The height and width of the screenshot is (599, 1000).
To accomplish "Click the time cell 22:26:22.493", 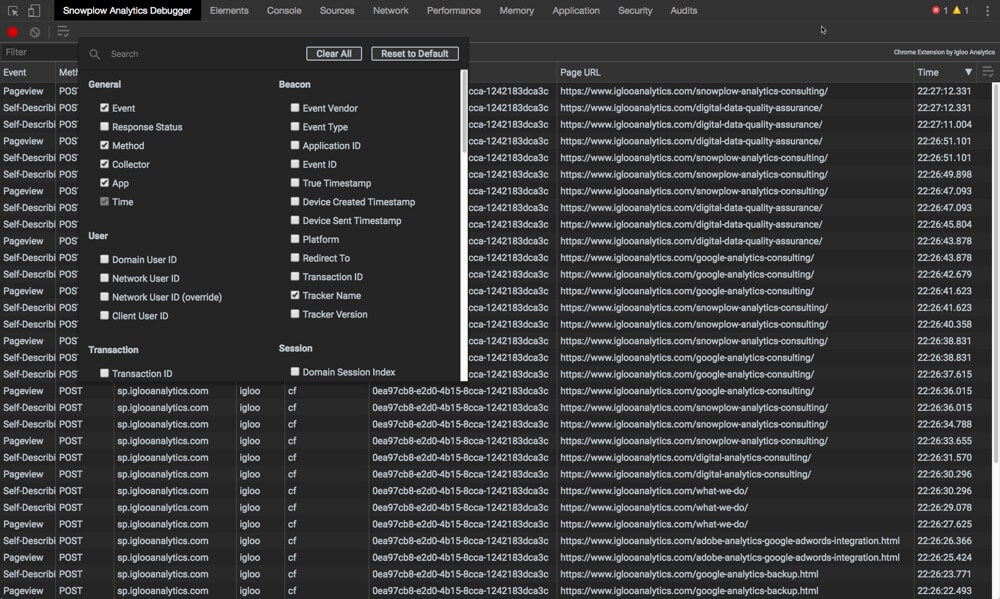I will point(944,591).
